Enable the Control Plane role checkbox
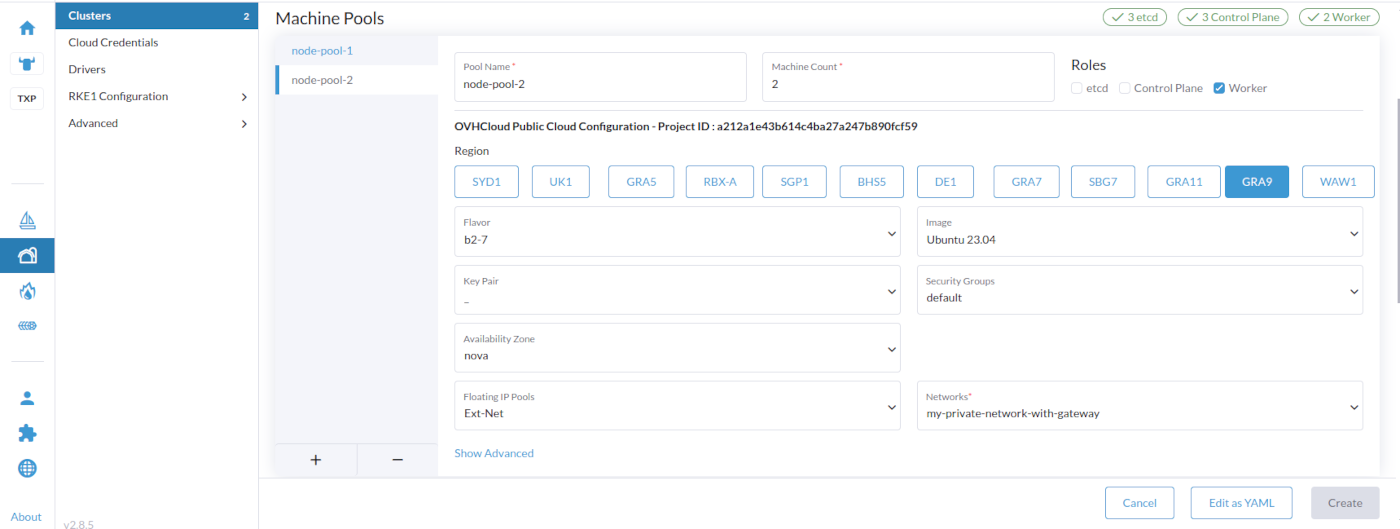The height and width of the screenshot is (529, 1400). coord(1125,88)
